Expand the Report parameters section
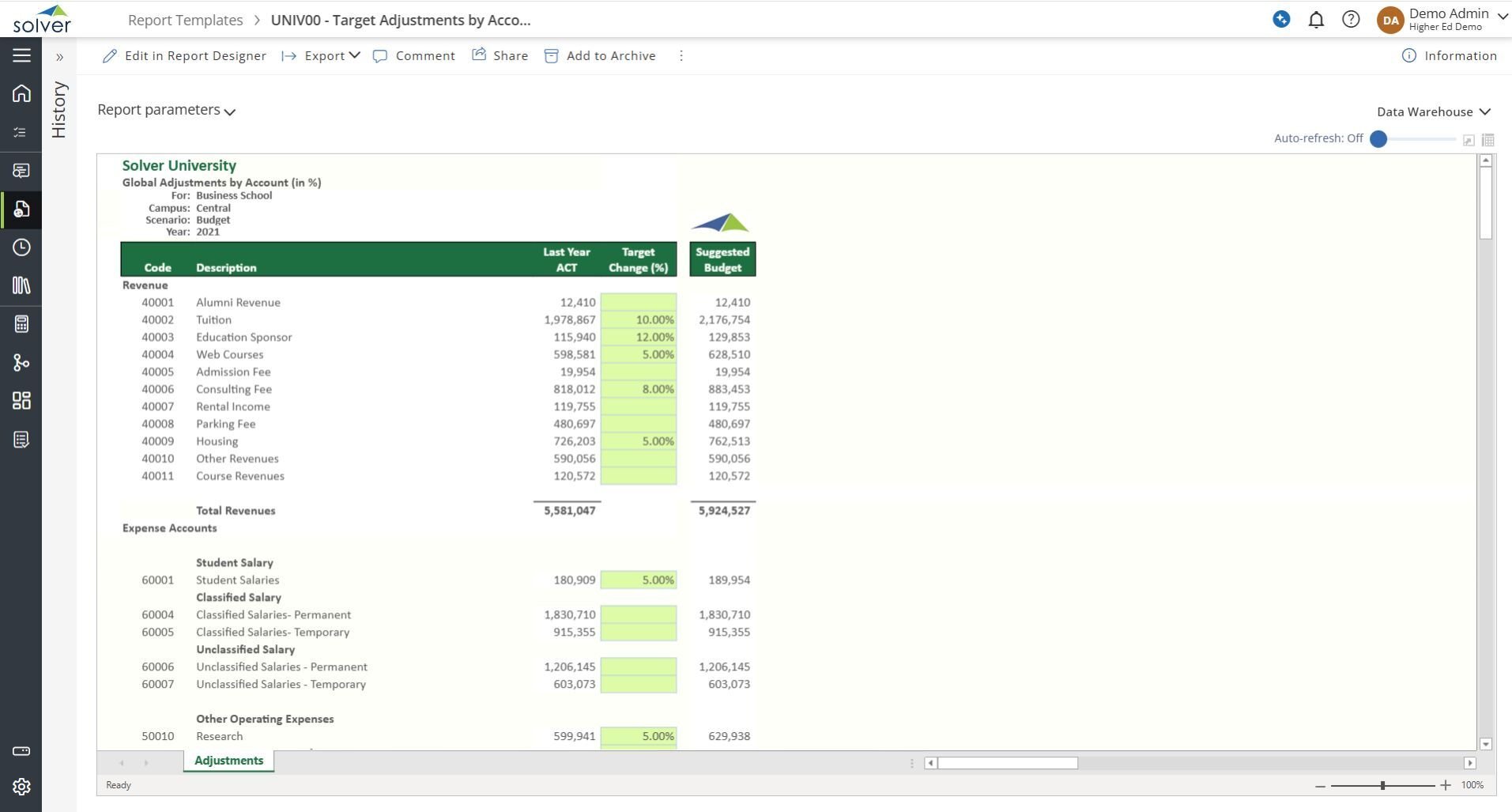The width and height of the screenshot is (1512, 812). click(167, 110)
